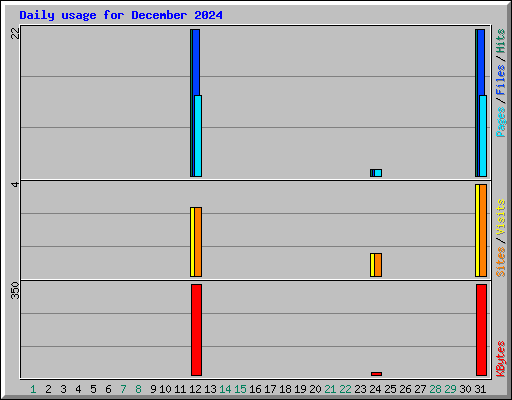Click day label 27 on the x-axis
Image resolution: width=512 pixels, height=400 pixels.
click(x=420, y=389)
